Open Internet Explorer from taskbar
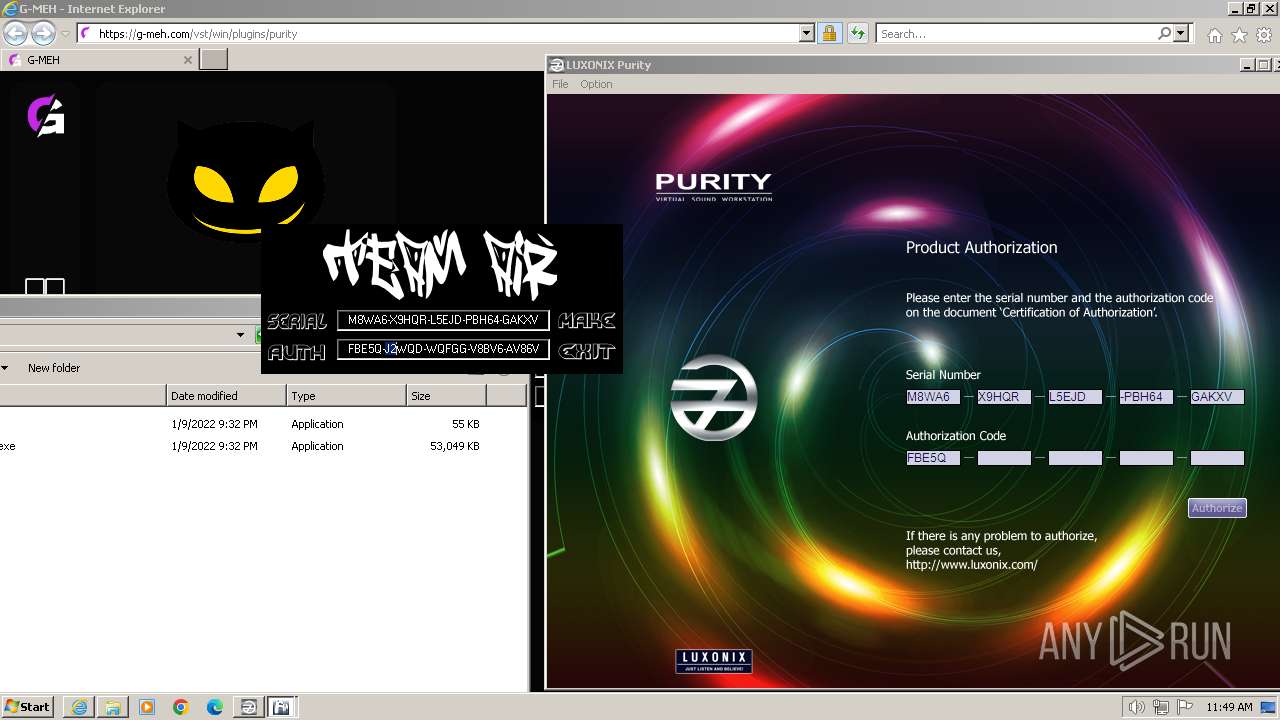 [79, 707]
